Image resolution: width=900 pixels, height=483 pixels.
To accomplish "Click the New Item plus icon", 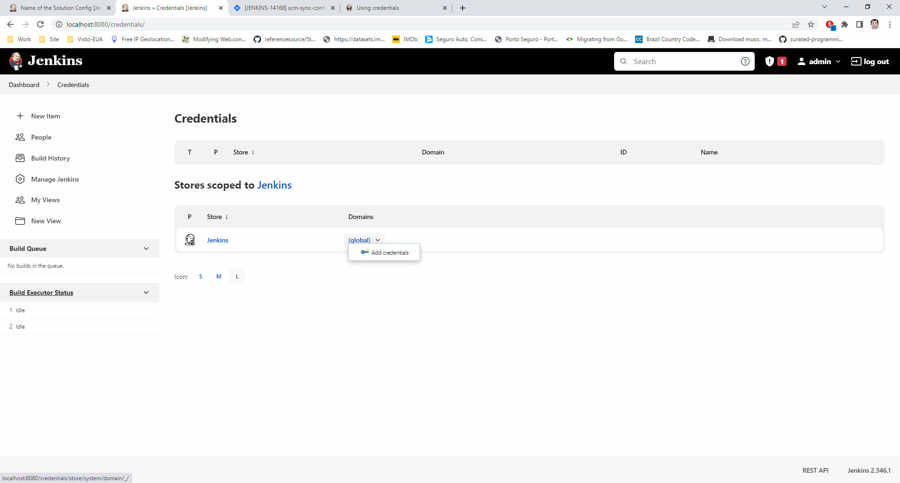I will 20,116.
